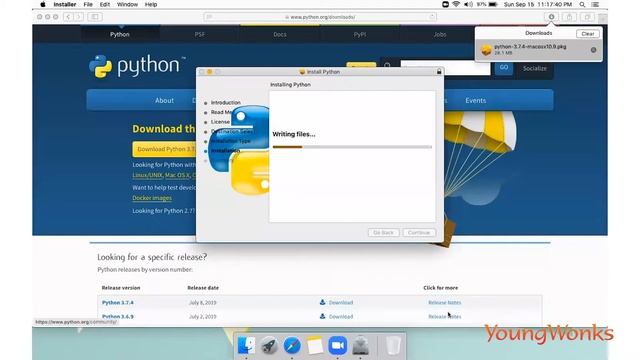This screenshot has height=360, width=640.
Task: Open Notes from the Dock
Action: tap(315, 346)
